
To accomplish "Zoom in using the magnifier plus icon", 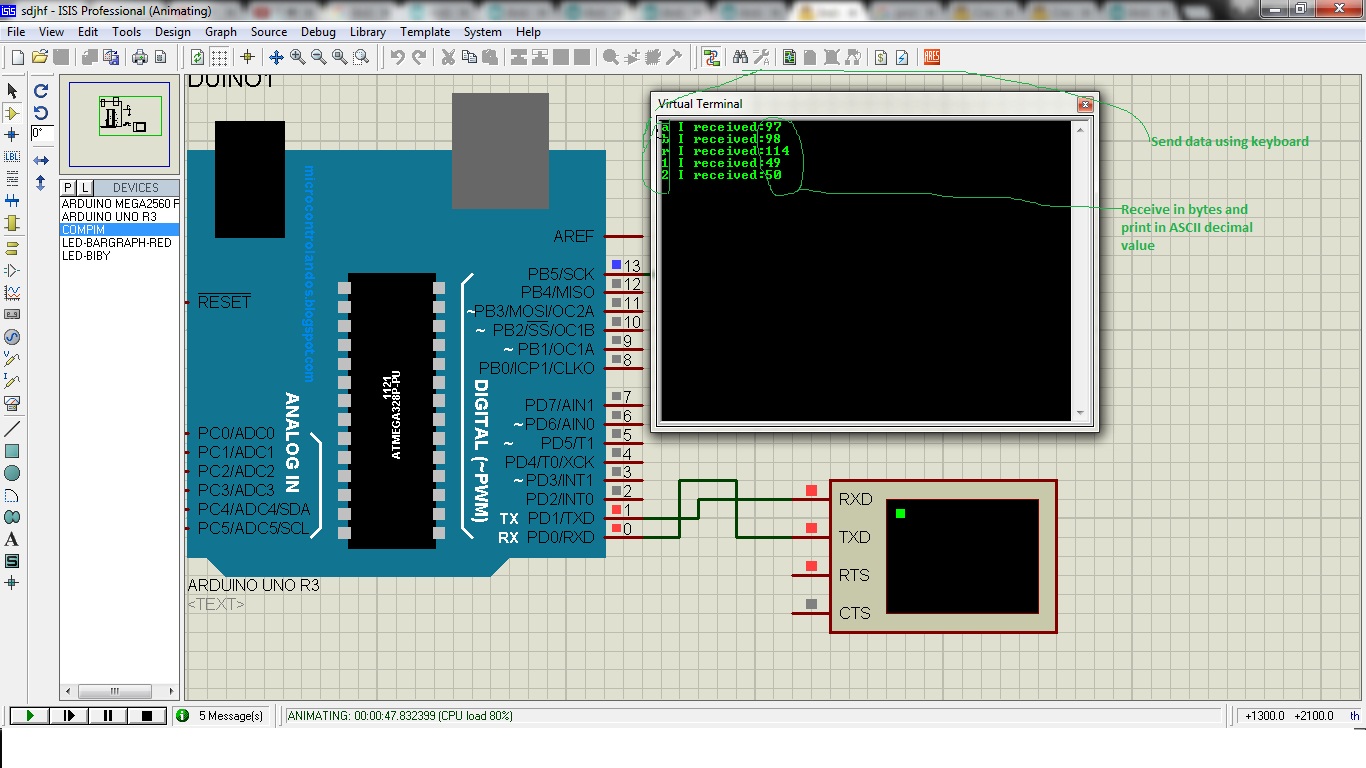I will (297, 57).
